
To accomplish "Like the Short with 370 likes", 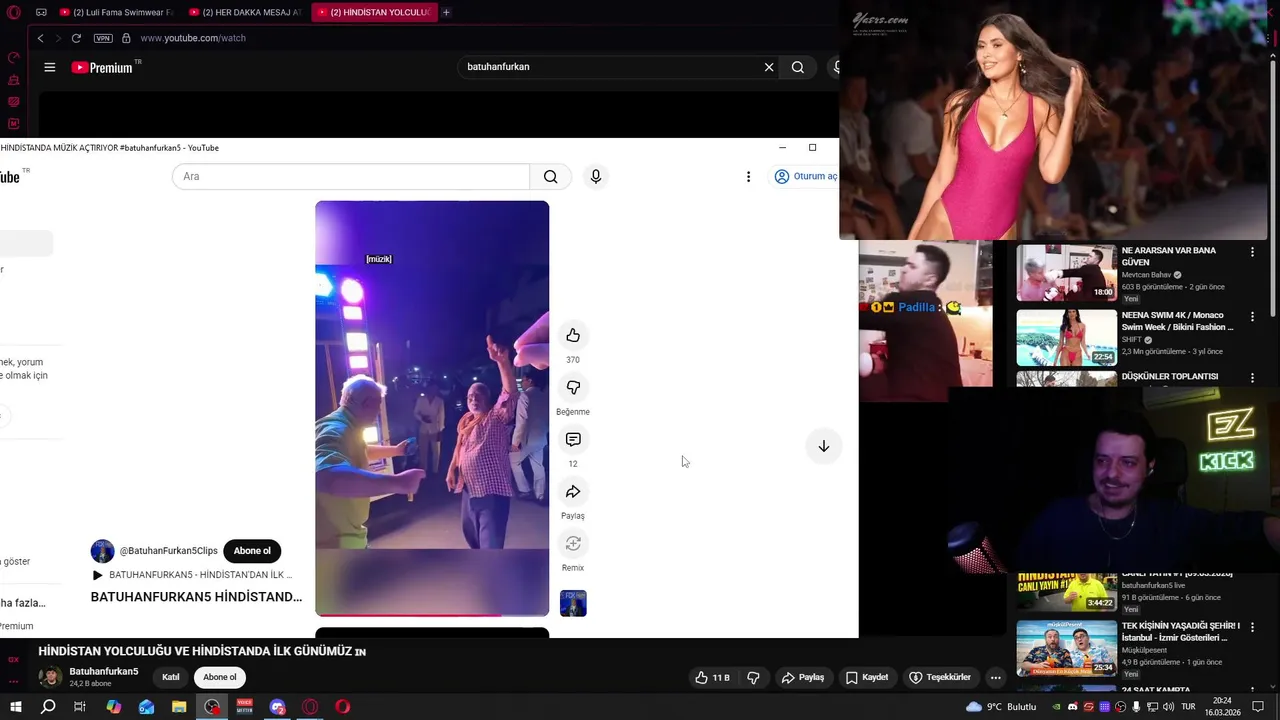I will (x=573, y=335).
